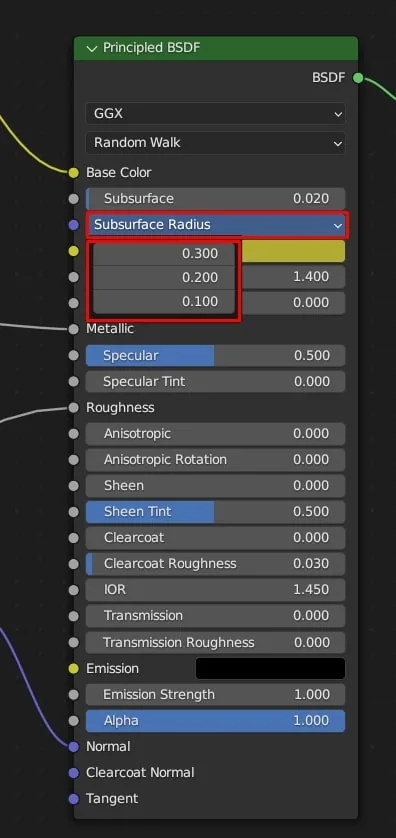Image resolution: width=396 pixels, height=838 pixels.
Task: Adjust the Specular Tint slider
Action: tap(215, 382)
